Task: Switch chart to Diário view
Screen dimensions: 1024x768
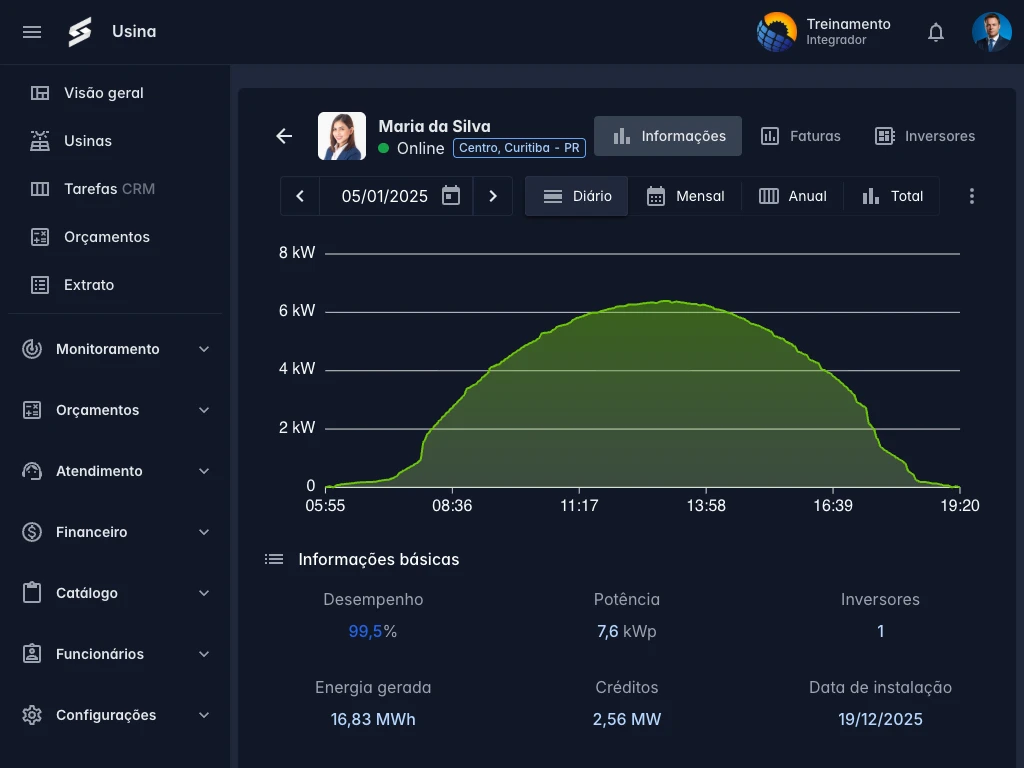Action: pyautogui.click(x=577, y=196)
